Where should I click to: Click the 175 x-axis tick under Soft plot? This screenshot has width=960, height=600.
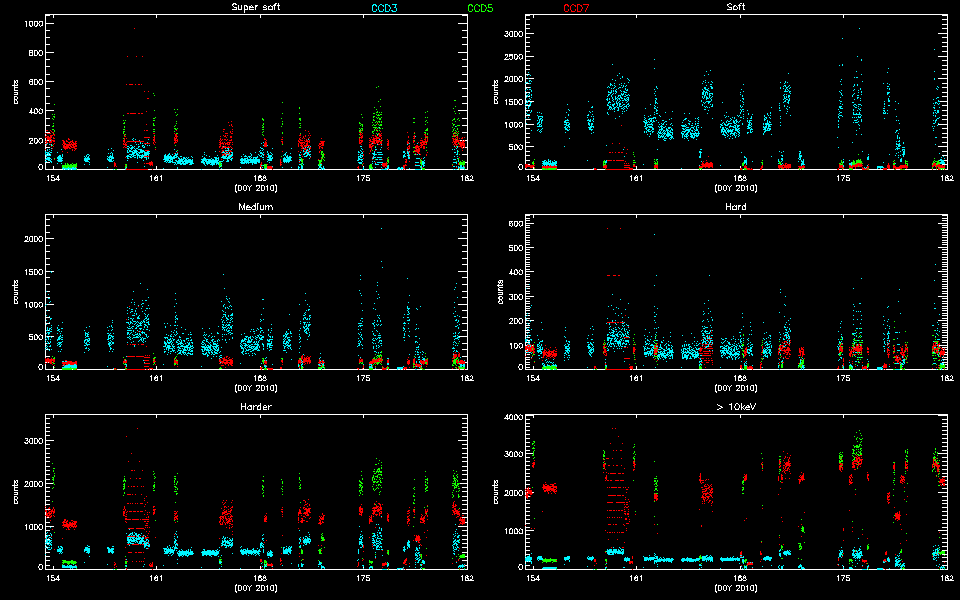click(x=843, y=178)
